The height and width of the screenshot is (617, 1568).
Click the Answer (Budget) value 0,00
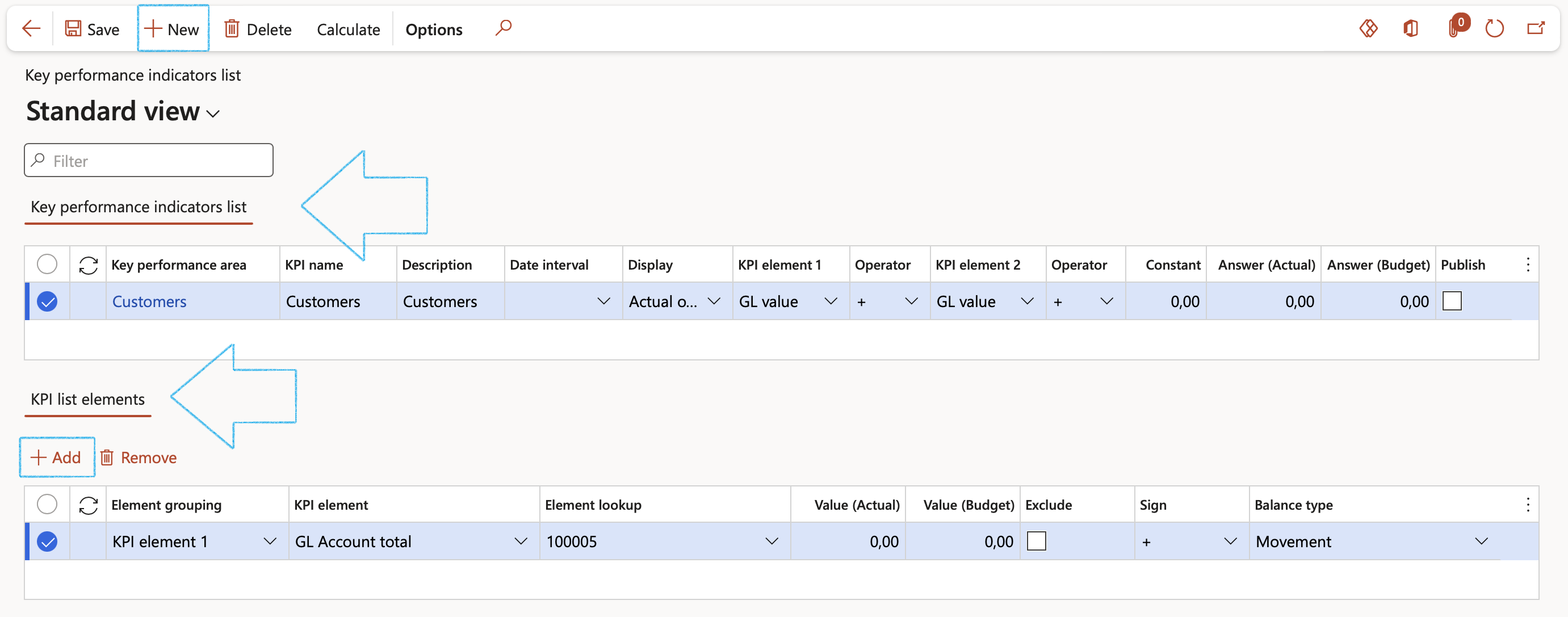(1378, 301)
